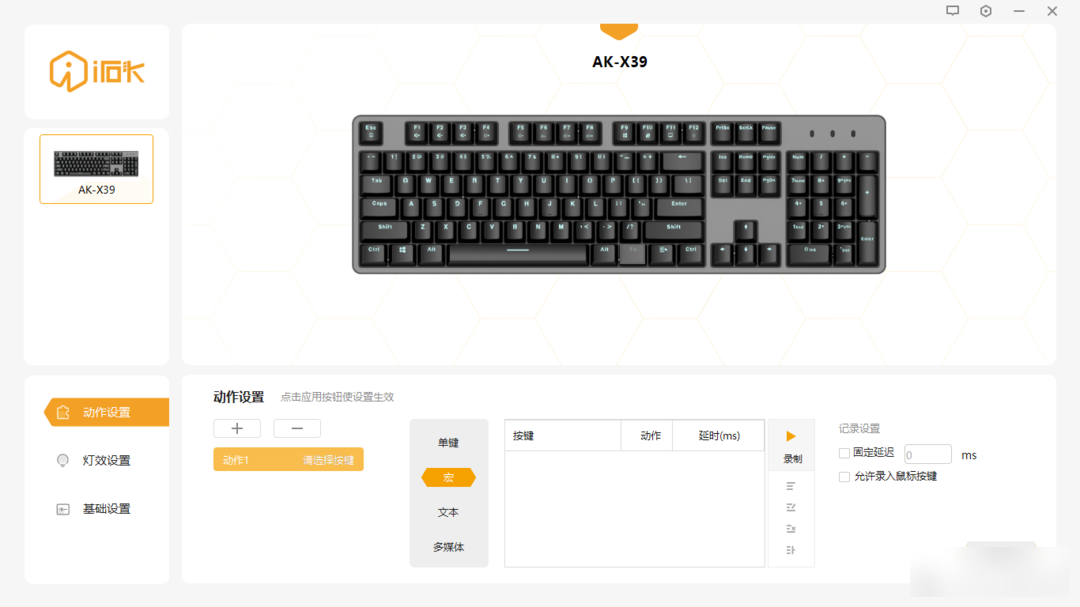
Task: Select the 动作设置 sidebar item
Action: coord(106,412)
